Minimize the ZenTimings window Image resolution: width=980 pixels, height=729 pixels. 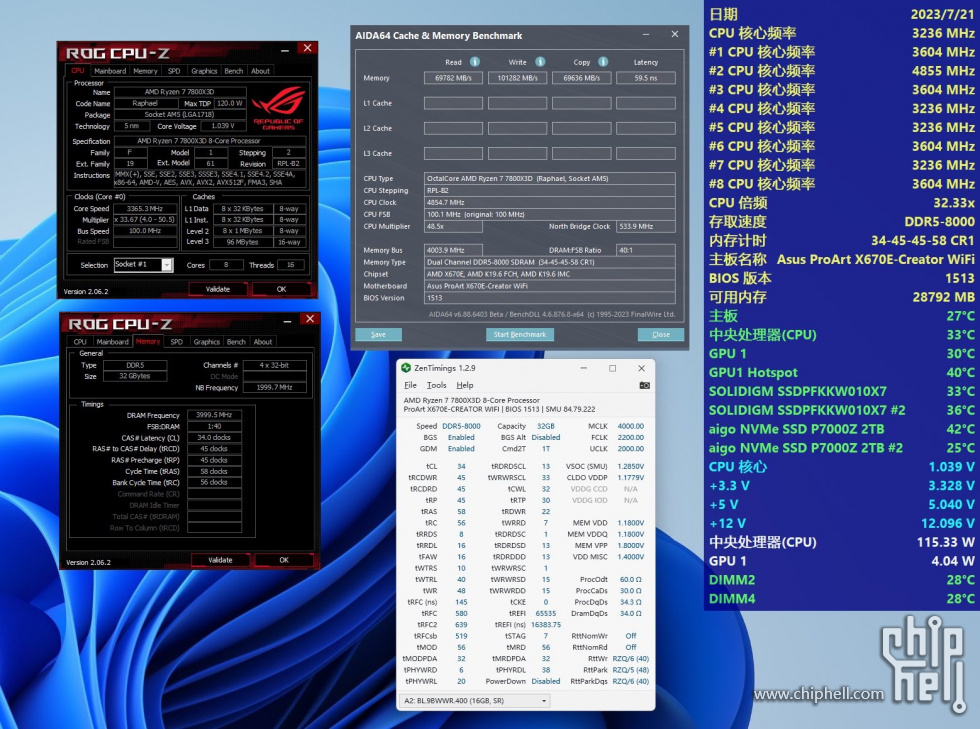point(583,368)
